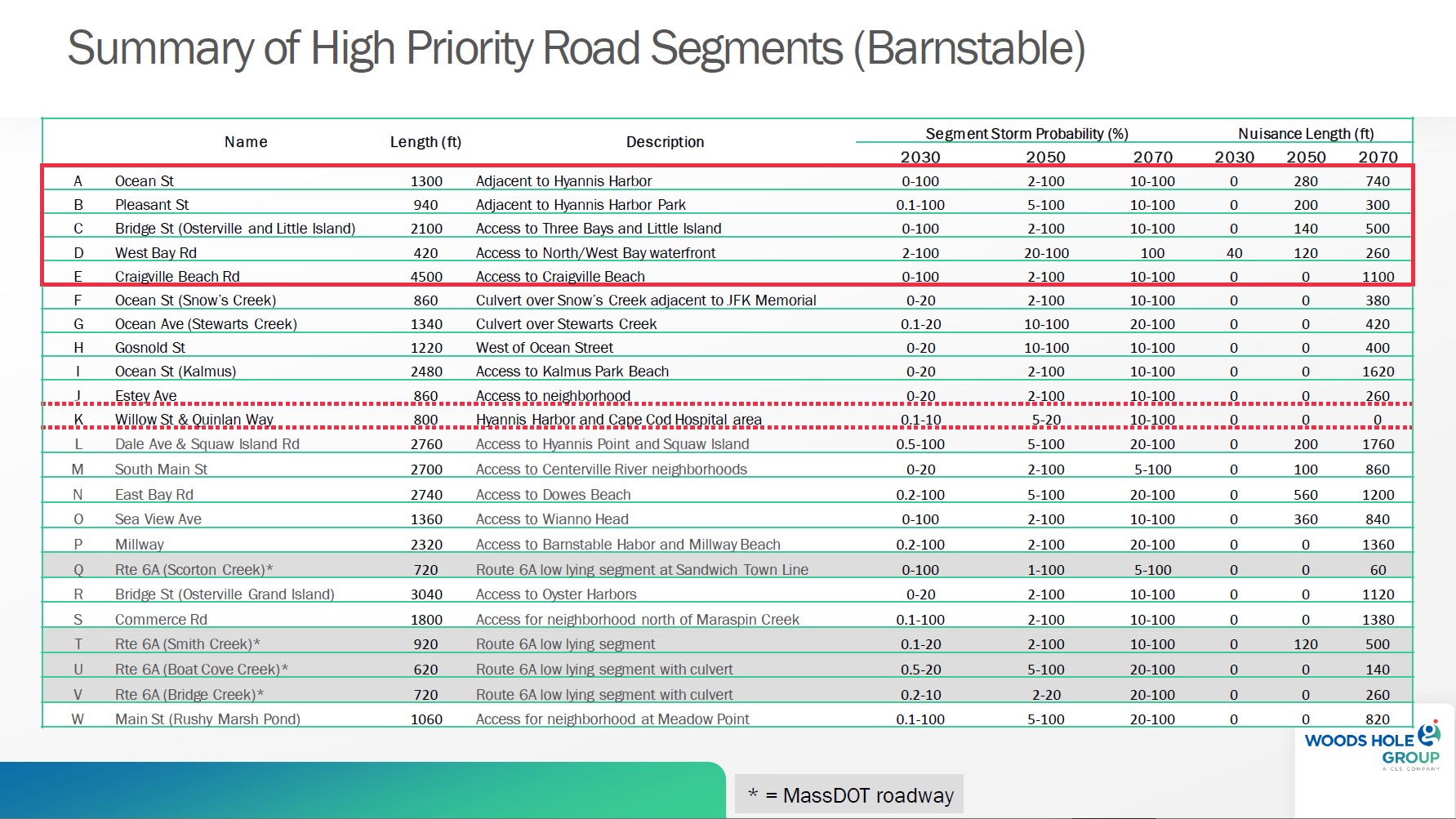1456x819 pixels.
Task: Select 'Route 6A low lying segment at Sandwich Town Line'
Action: tap(642, 570)
